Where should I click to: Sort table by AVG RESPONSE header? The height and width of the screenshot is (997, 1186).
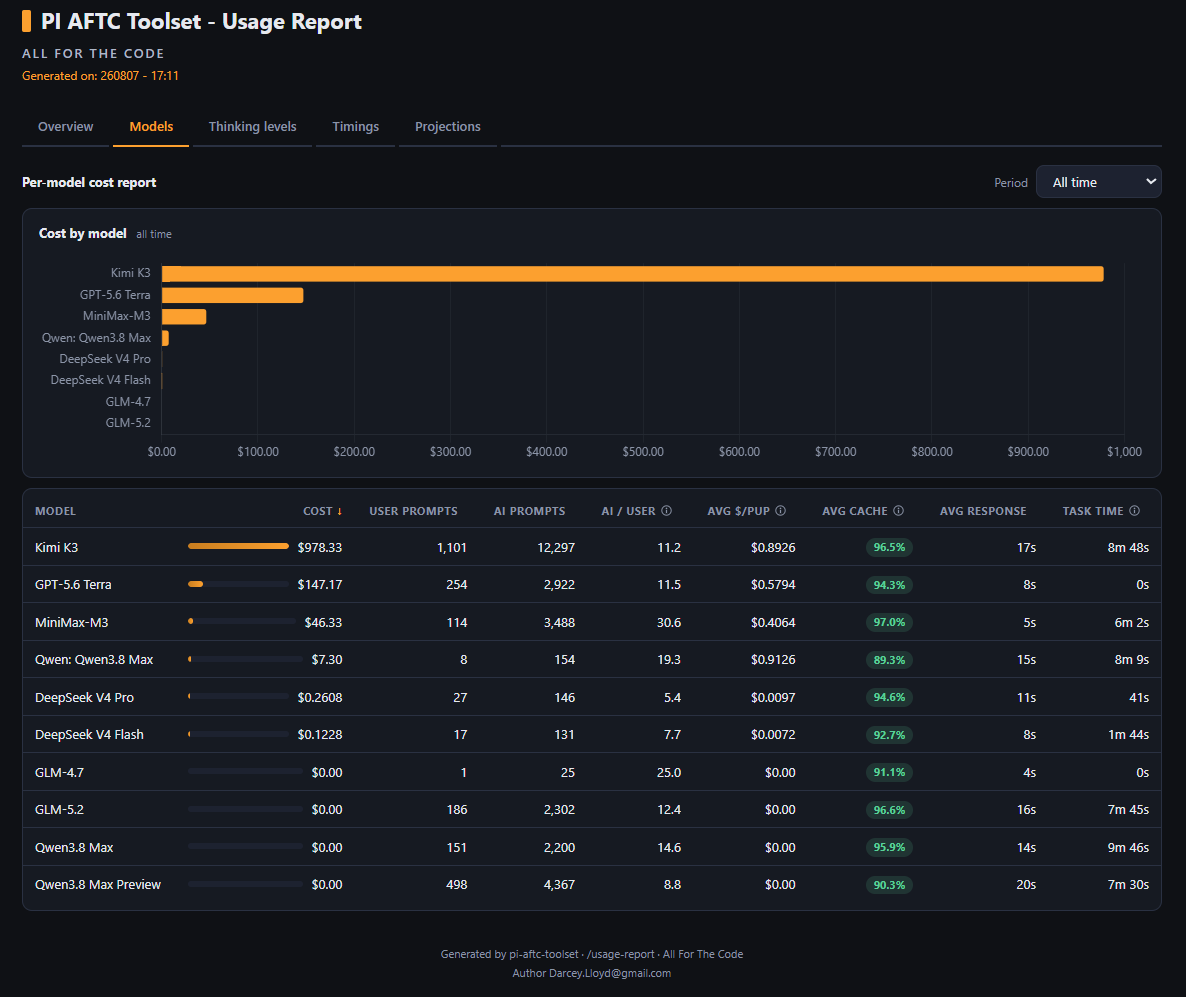983,511
